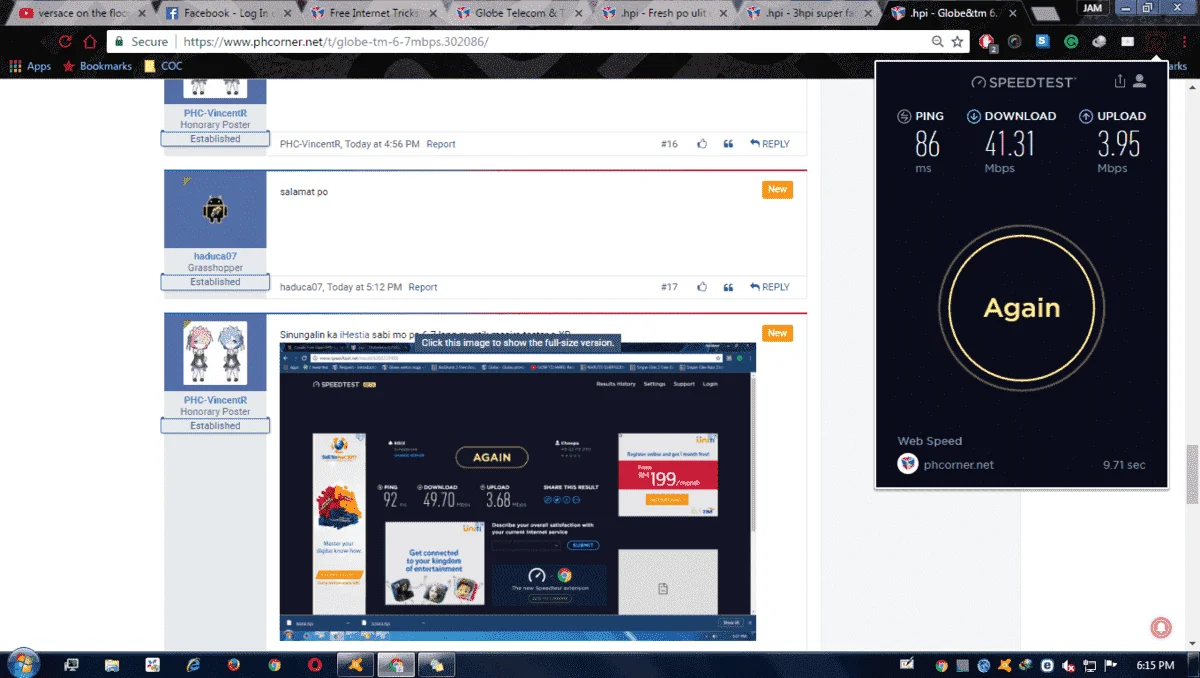
Task: Switch to the '.hpi - Fresh po ulit' tab
Action: (663, 14)
